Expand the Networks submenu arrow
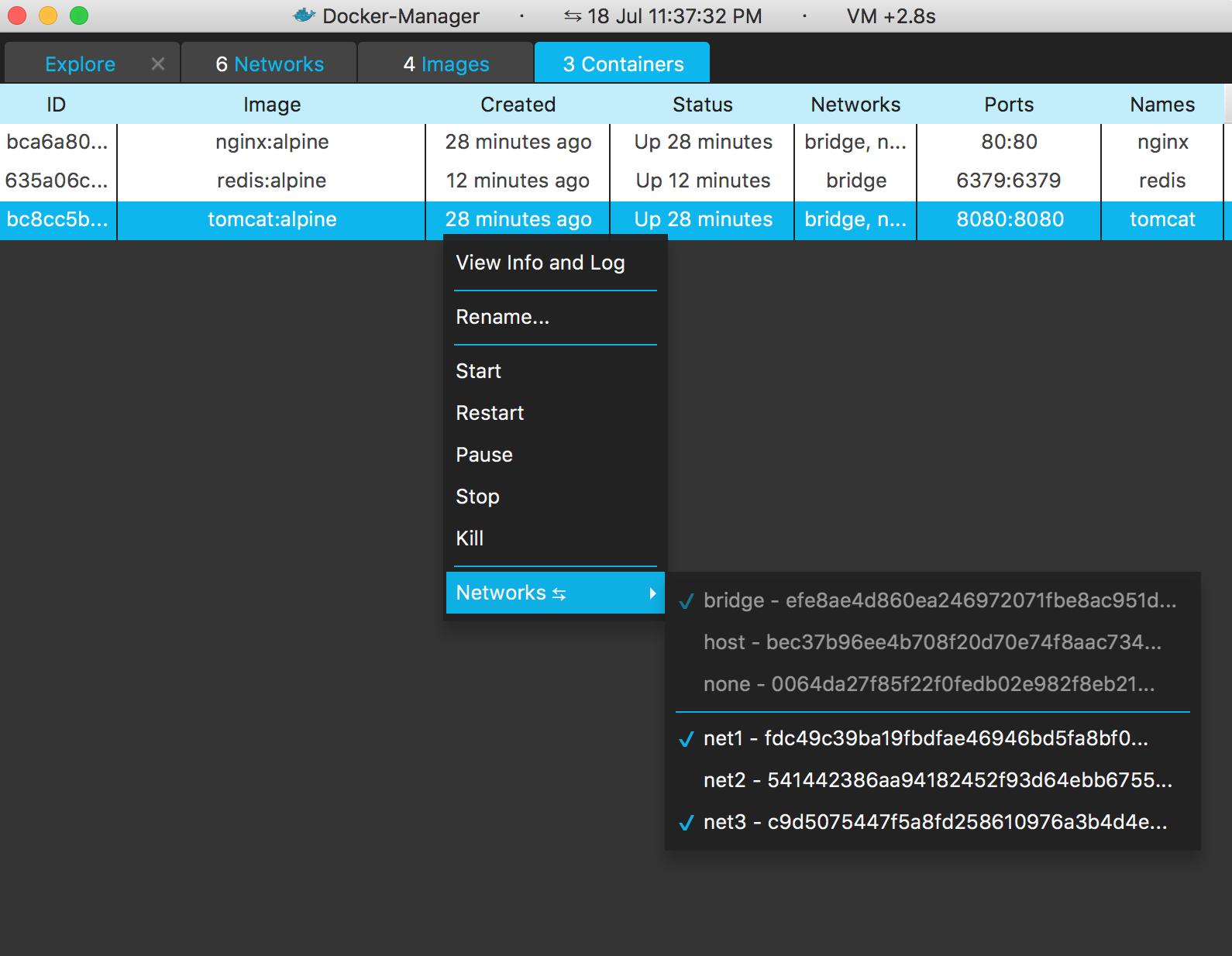1232x956 pixels. click(653, 593)
